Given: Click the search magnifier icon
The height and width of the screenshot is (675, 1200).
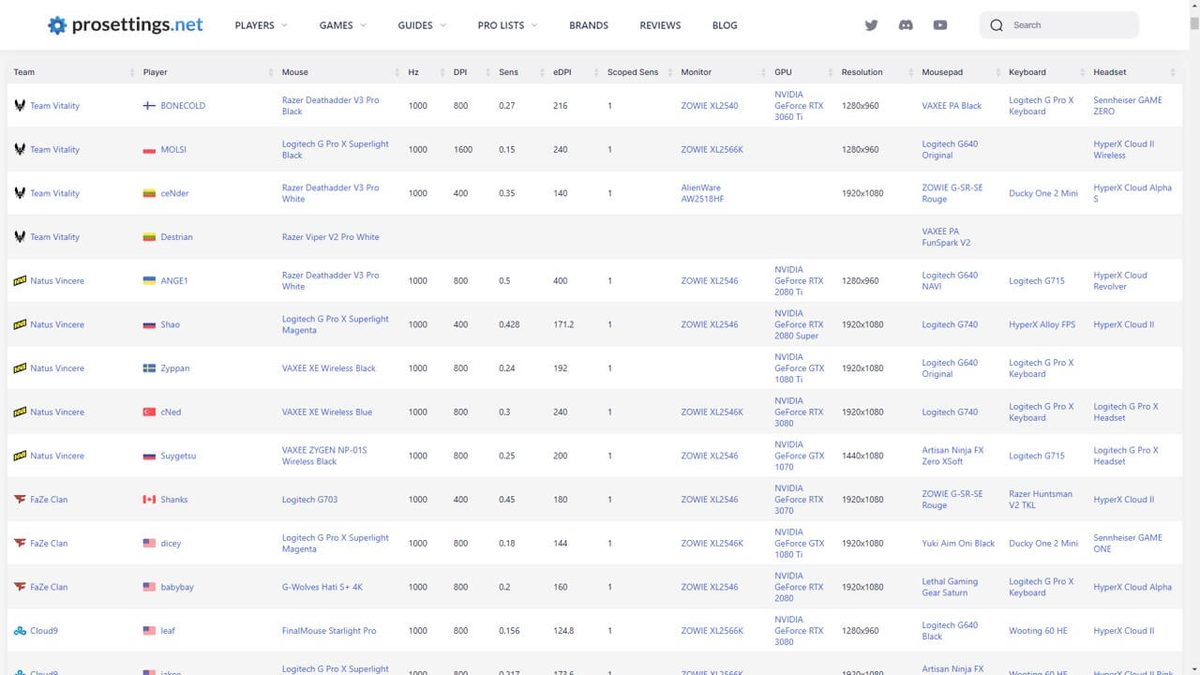Looking at the screenshot, I should [x=996, y=25].
